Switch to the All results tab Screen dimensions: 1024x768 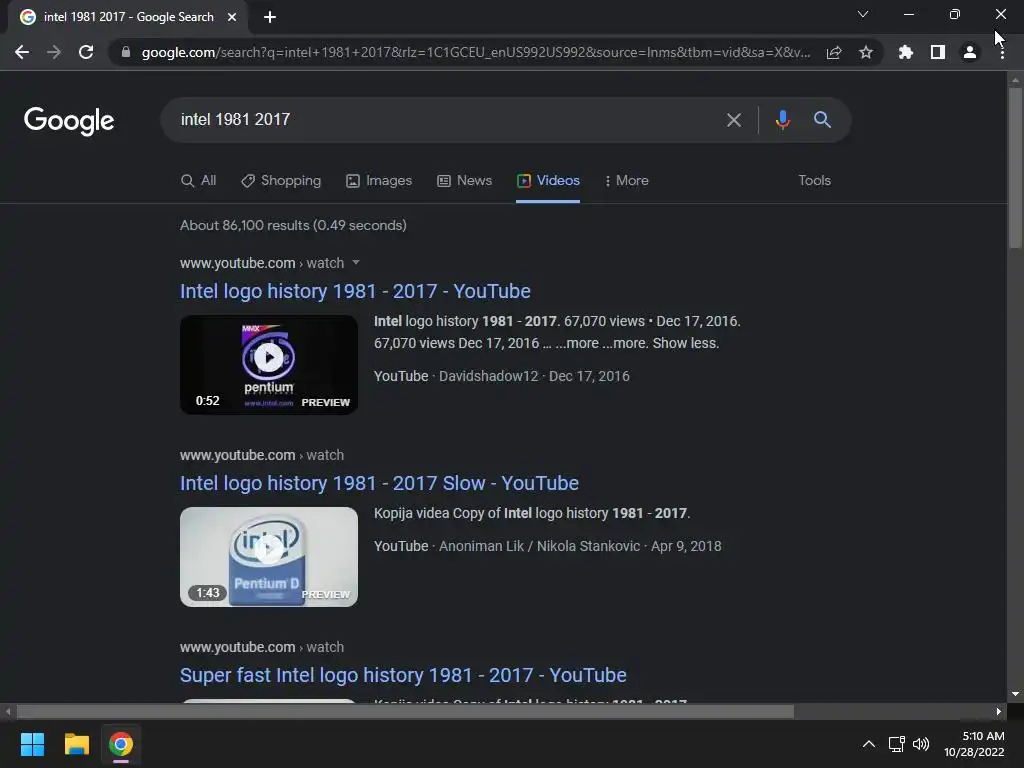point(199,180)
